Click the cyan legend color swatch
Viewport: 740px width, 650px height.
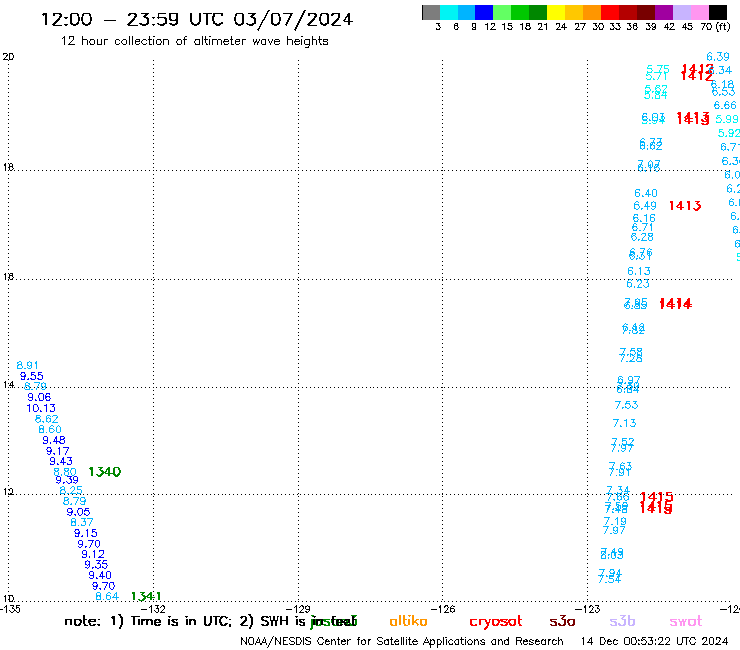tap(449, 13)
